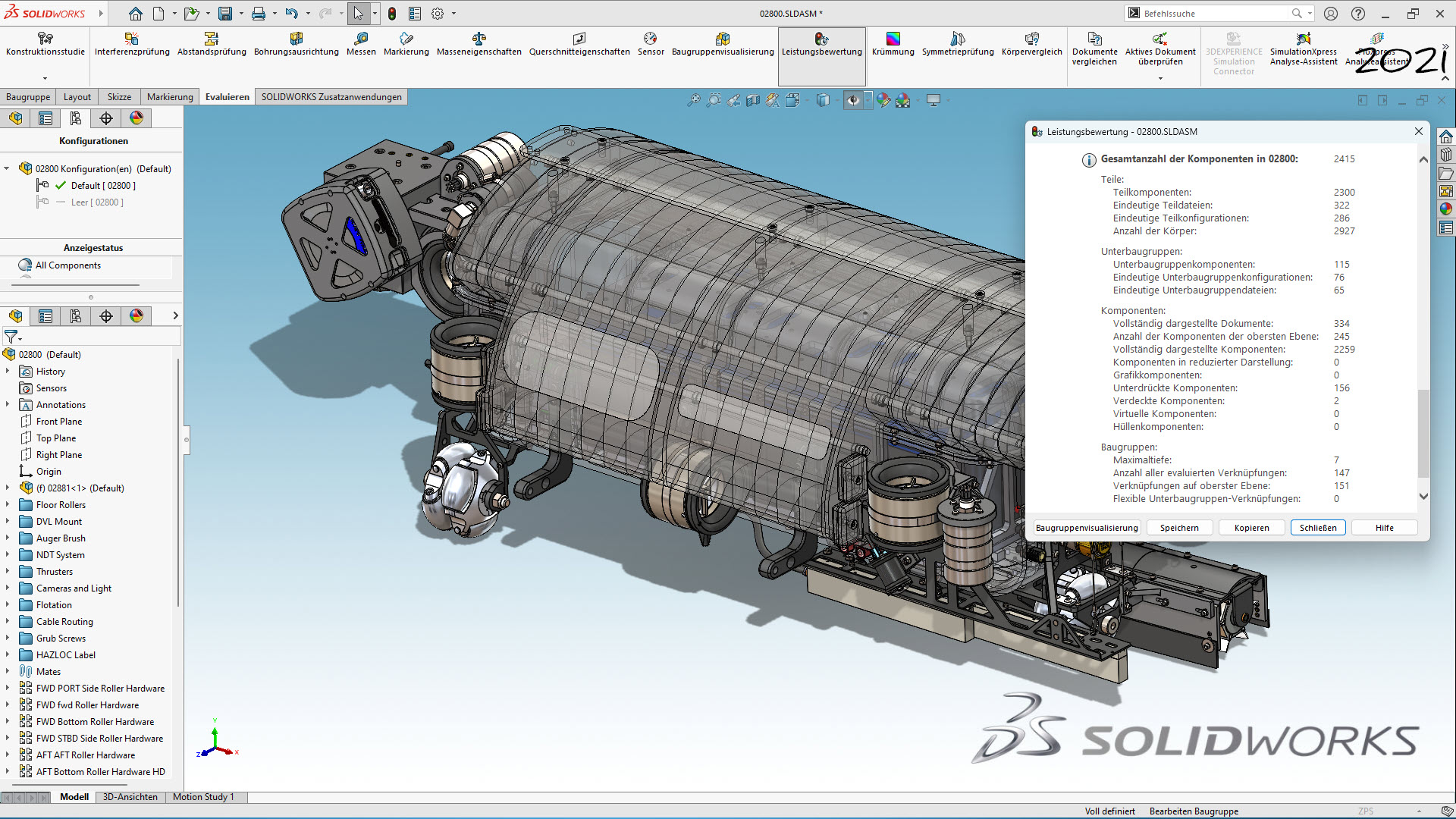1456x819 pixels.
Task: Open Dokumente vergleichen tool
Action: [1094, 49]
